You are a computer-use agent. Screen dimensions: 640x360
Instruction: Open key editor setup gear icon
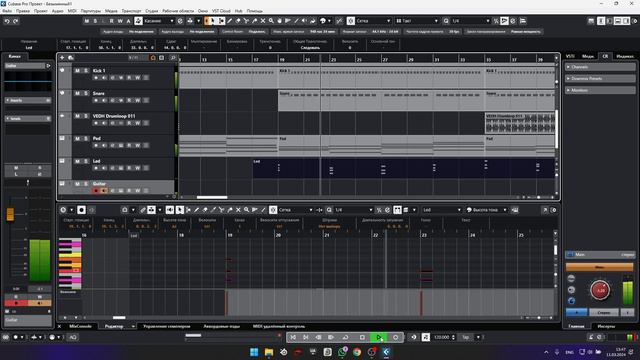553,210
